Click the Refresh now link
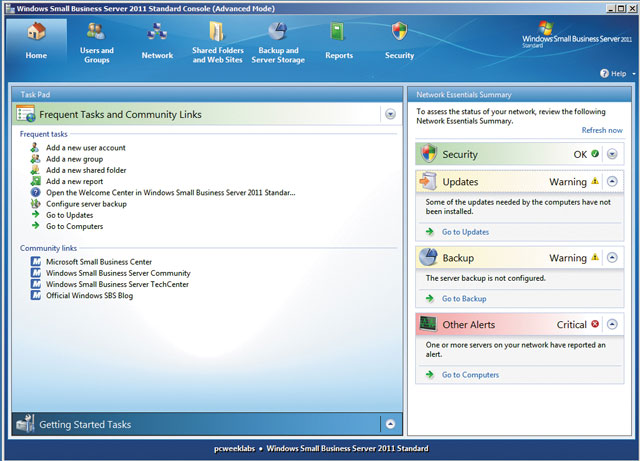Screen dimensions: 640x461 click(602, 130)
